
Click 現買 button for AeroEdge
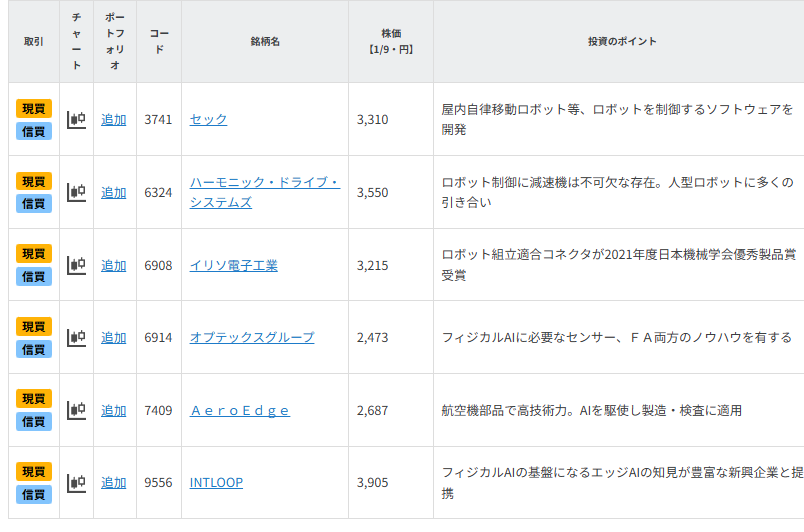point(34,399)
